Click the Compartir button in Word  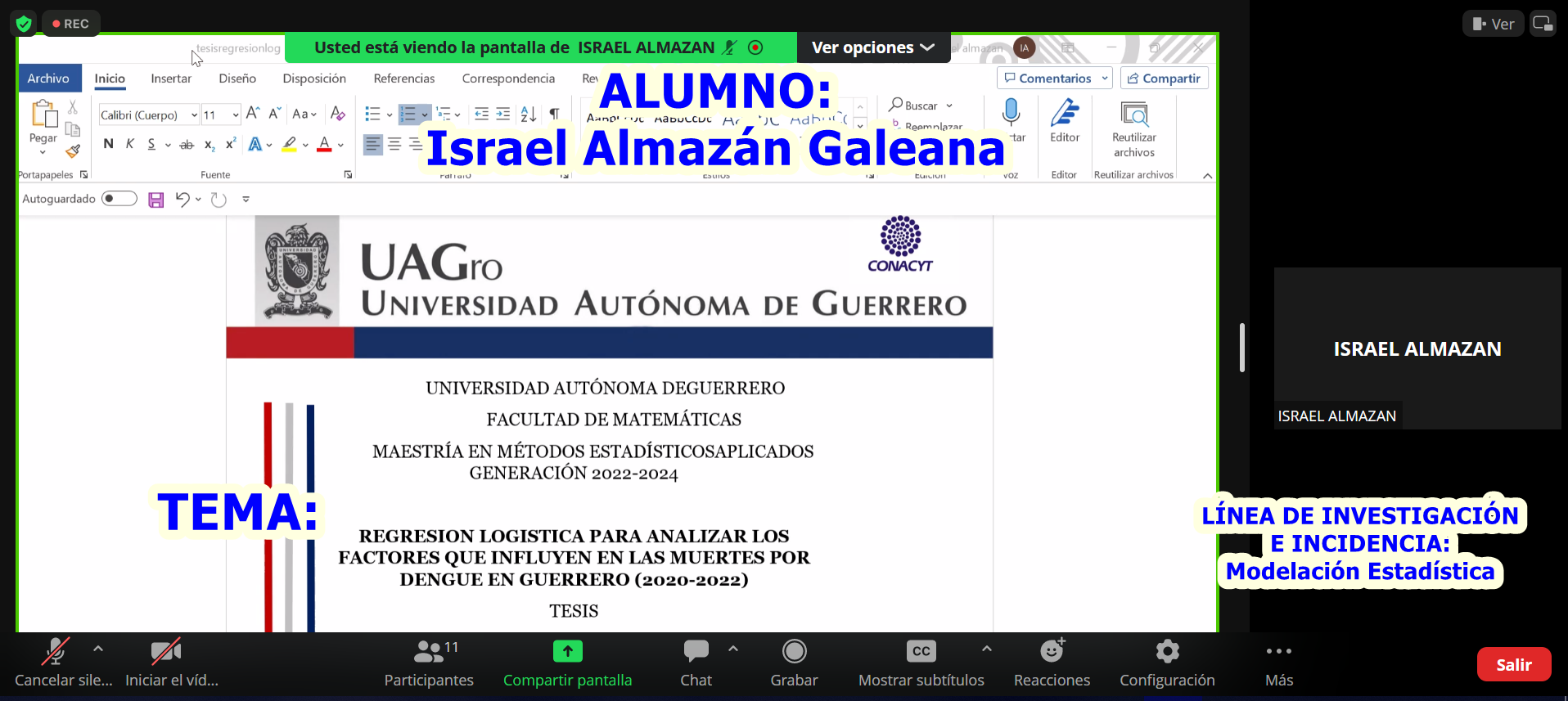point(1164,79)
